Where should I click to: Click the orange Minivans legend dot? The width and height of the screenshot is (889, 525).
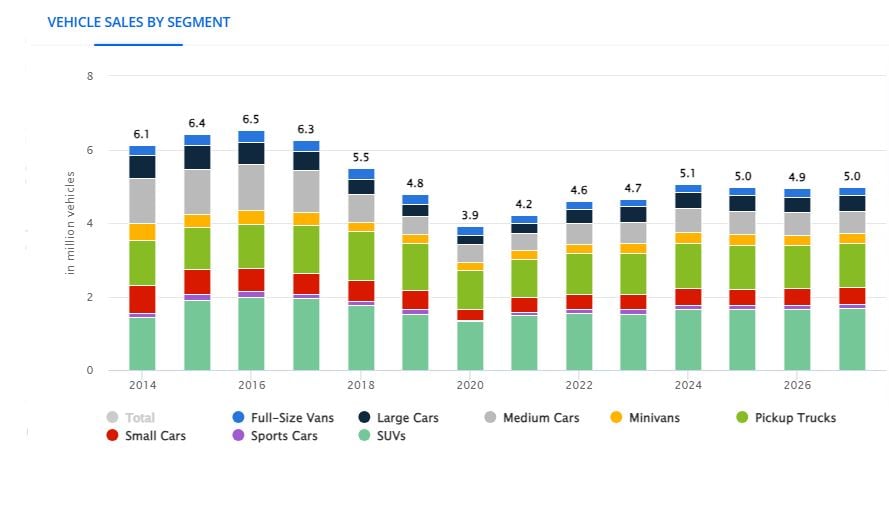click(616, 417)
